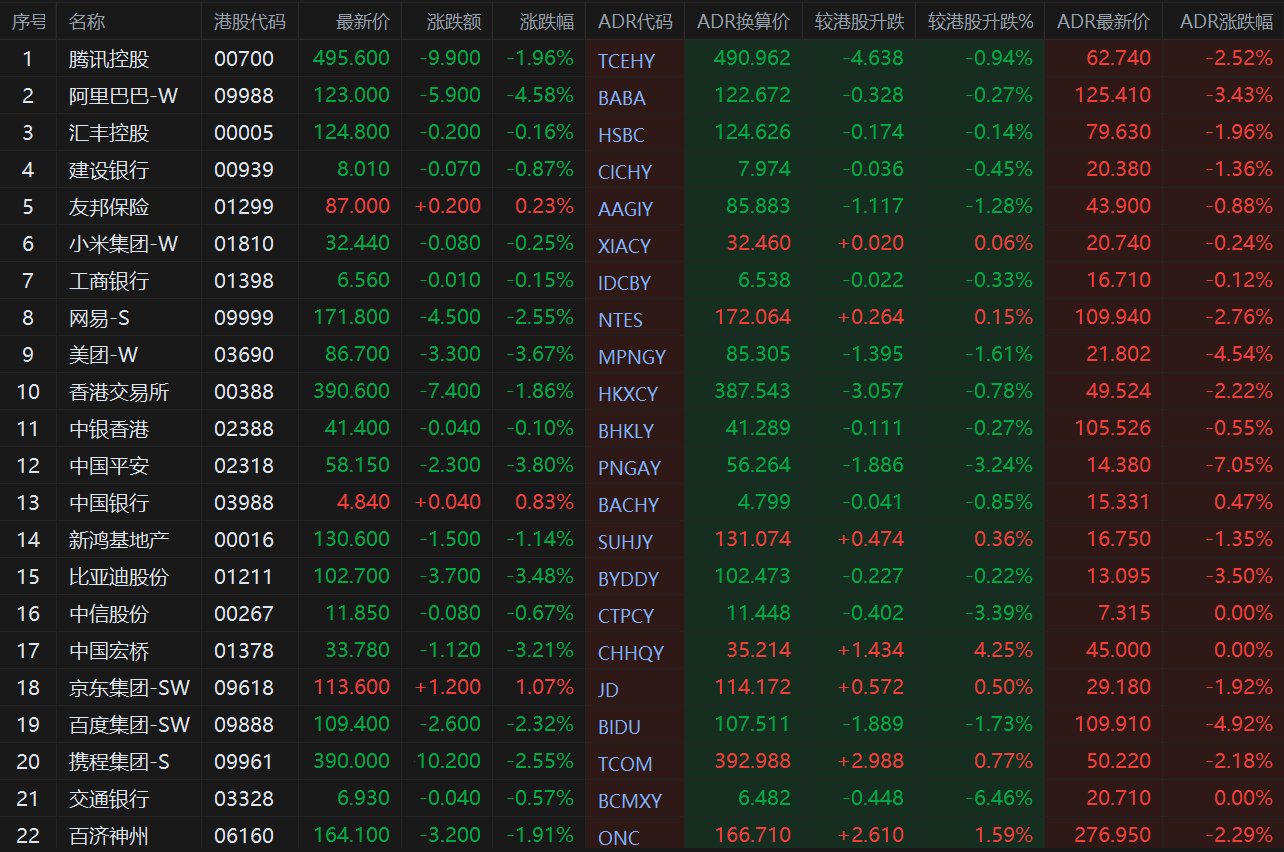Select the 京东集团-SW stock name

[x=130, y=688]
